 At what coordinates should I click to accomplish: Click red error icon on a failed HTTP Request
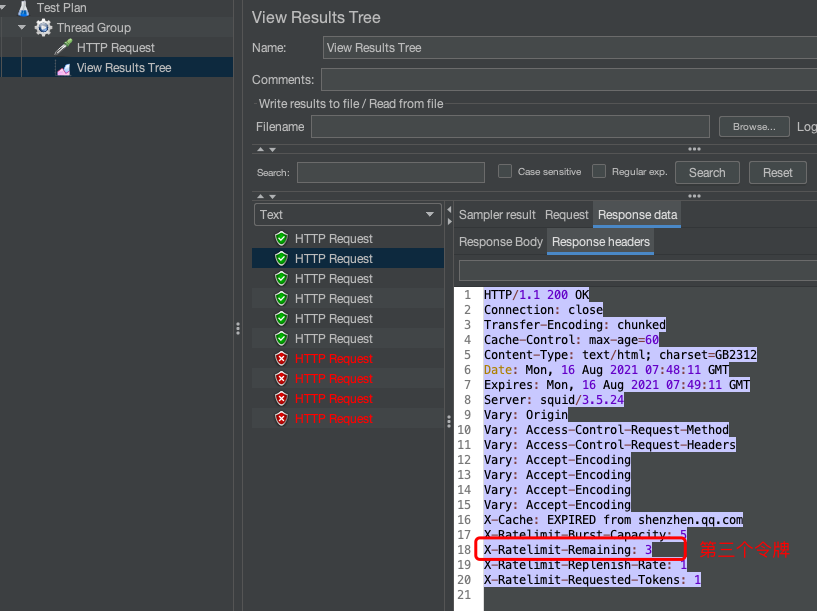[x=281, y=358]
